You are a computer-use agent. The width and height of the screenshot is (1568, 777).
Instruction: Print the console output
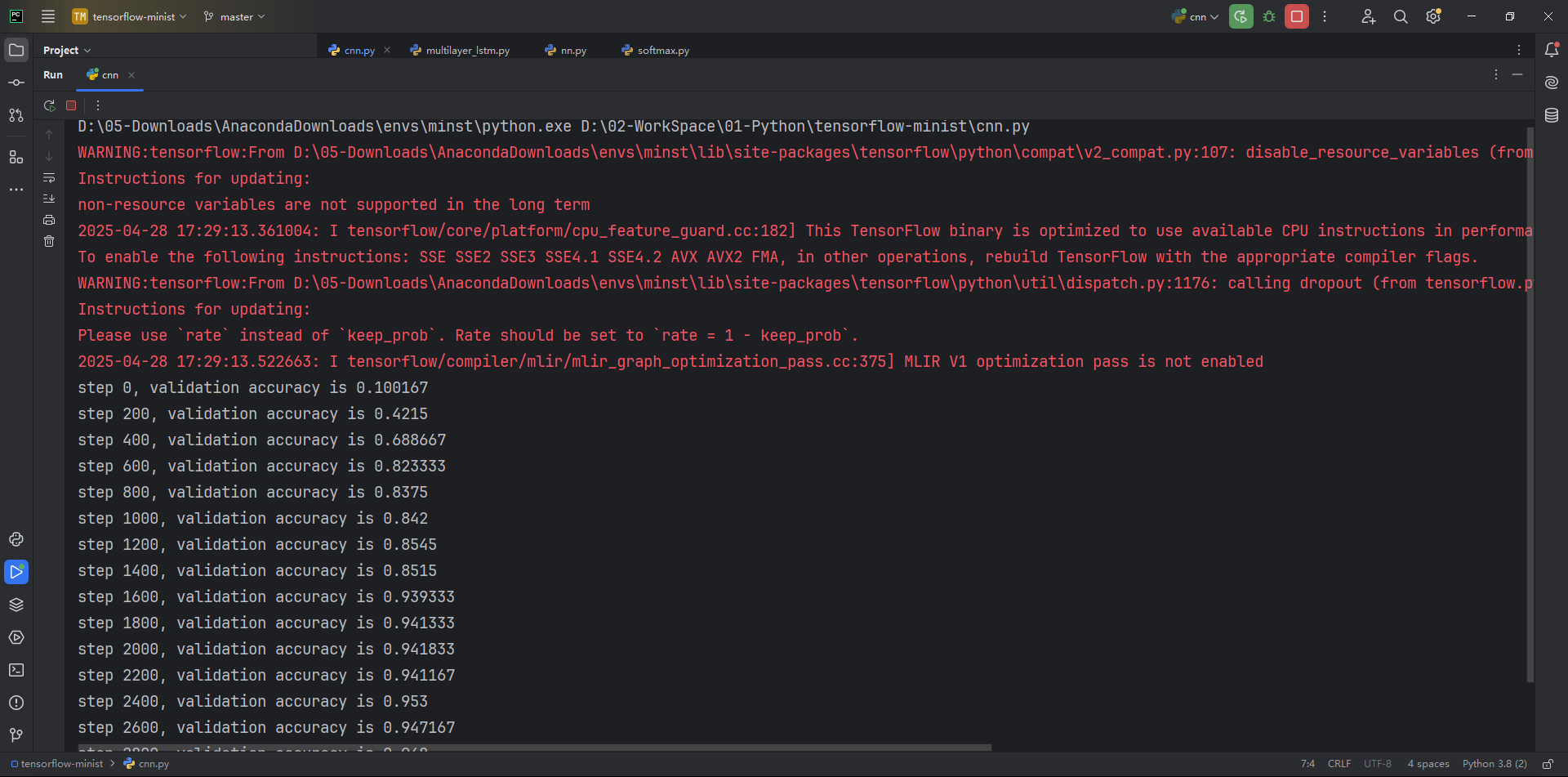coord(49,220)
